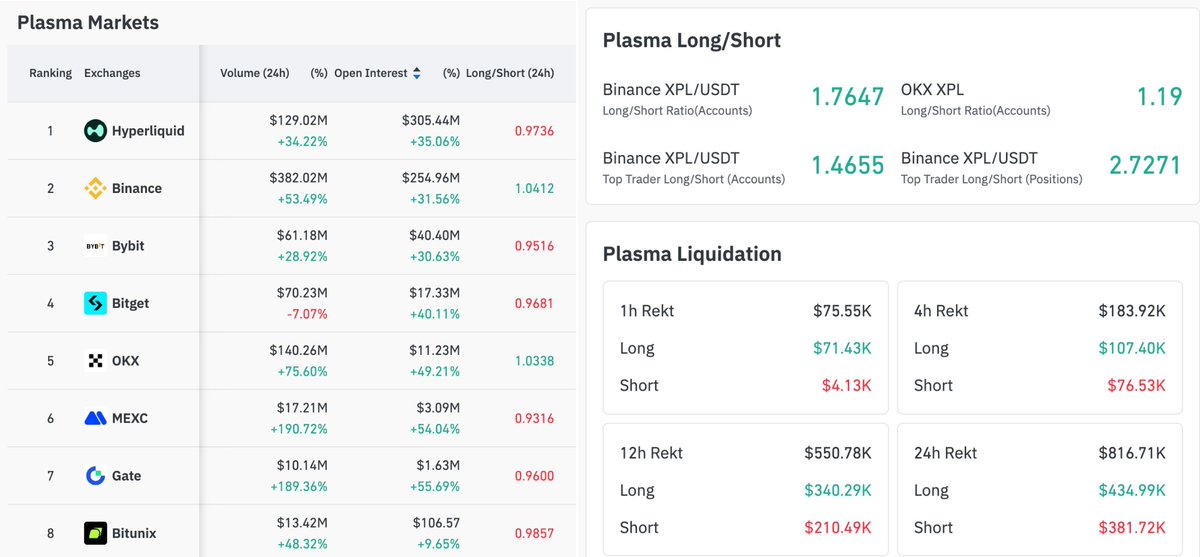Click the Ranking column header
The height and width of the screenshot is (557, 1200).
pyautogui.click(x=50, y=73)
